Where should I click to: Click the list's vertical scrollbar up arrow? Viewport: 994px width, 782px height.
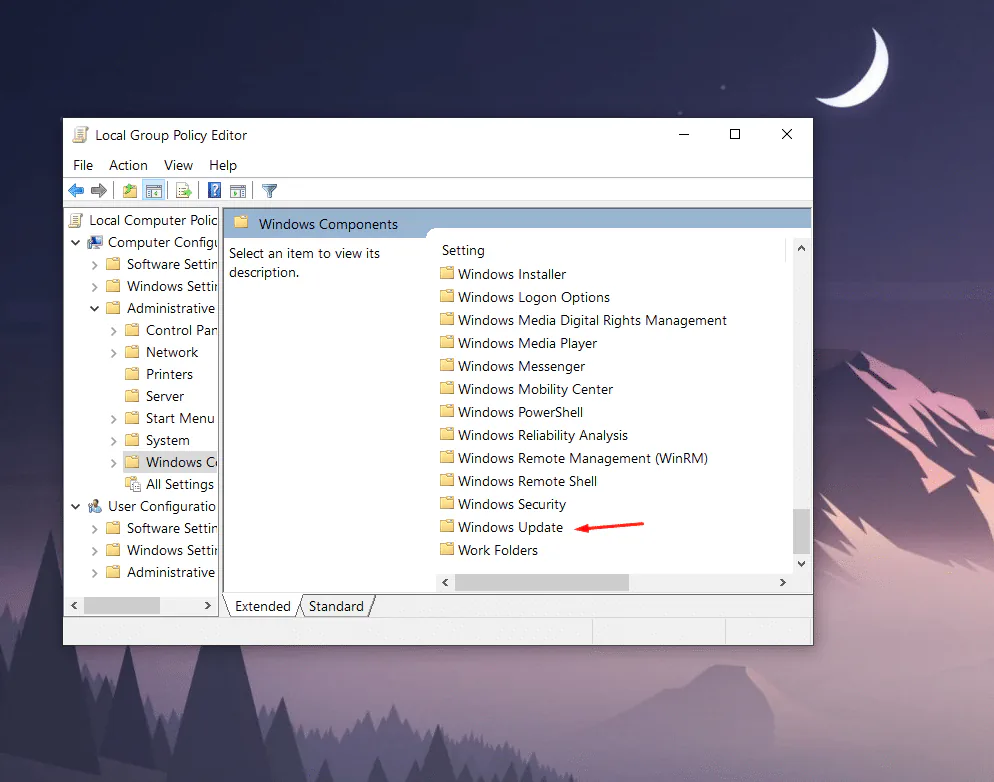tap(801, 248)
